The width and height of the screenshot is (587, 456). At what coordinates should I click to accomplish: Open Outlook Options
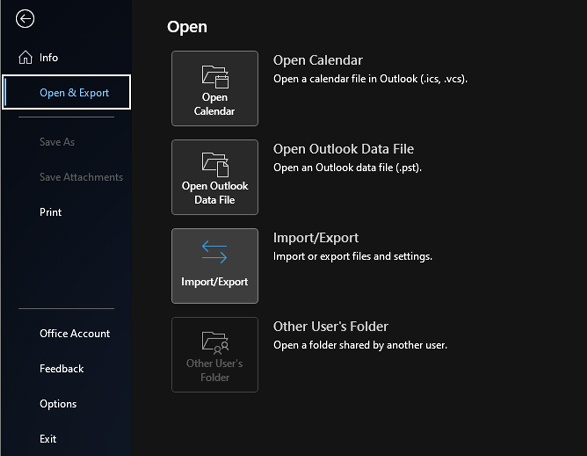click(66, 404)
